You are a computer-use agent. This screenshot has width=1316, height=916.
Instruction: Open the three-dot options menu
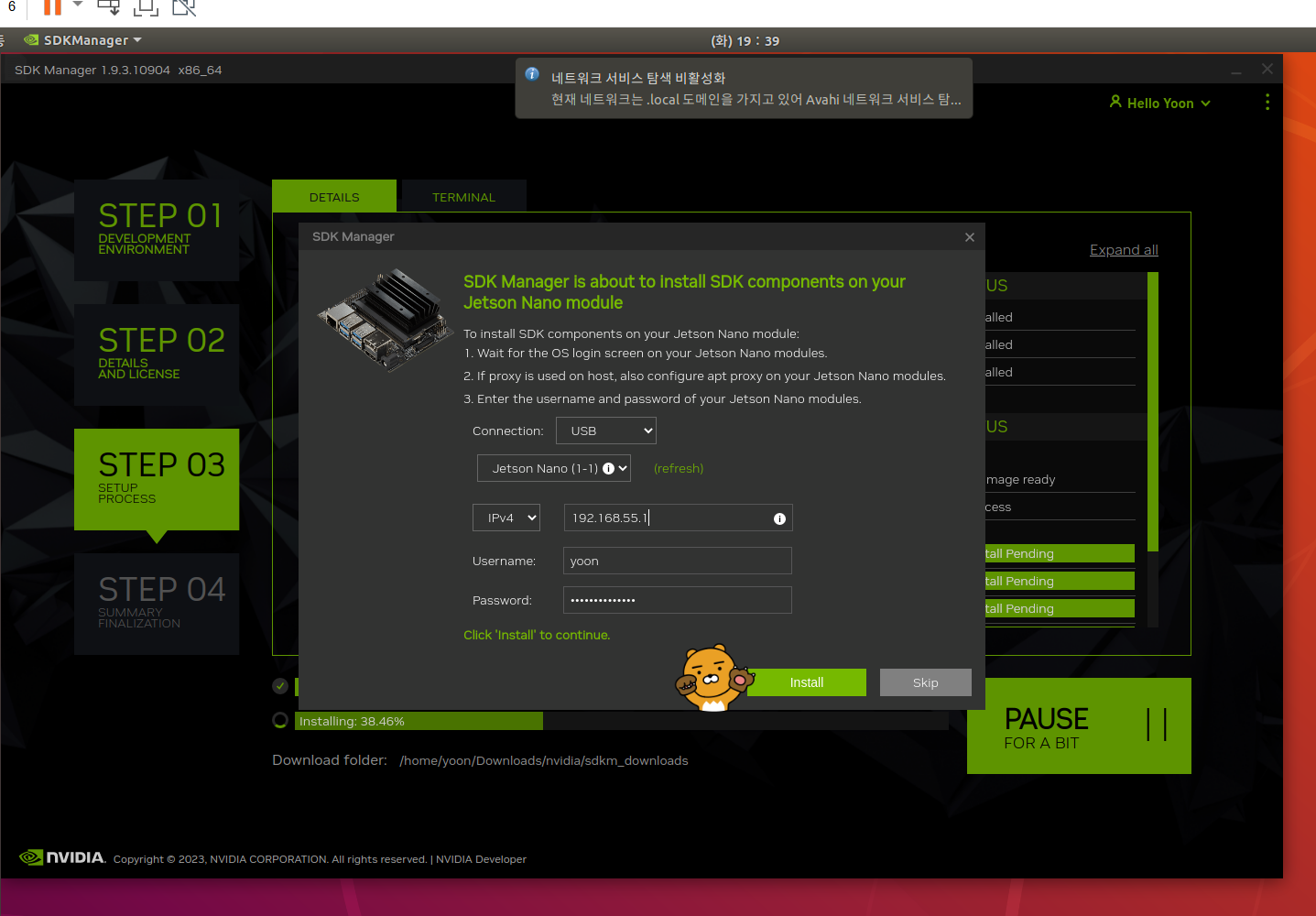(x=1267, y=102)
